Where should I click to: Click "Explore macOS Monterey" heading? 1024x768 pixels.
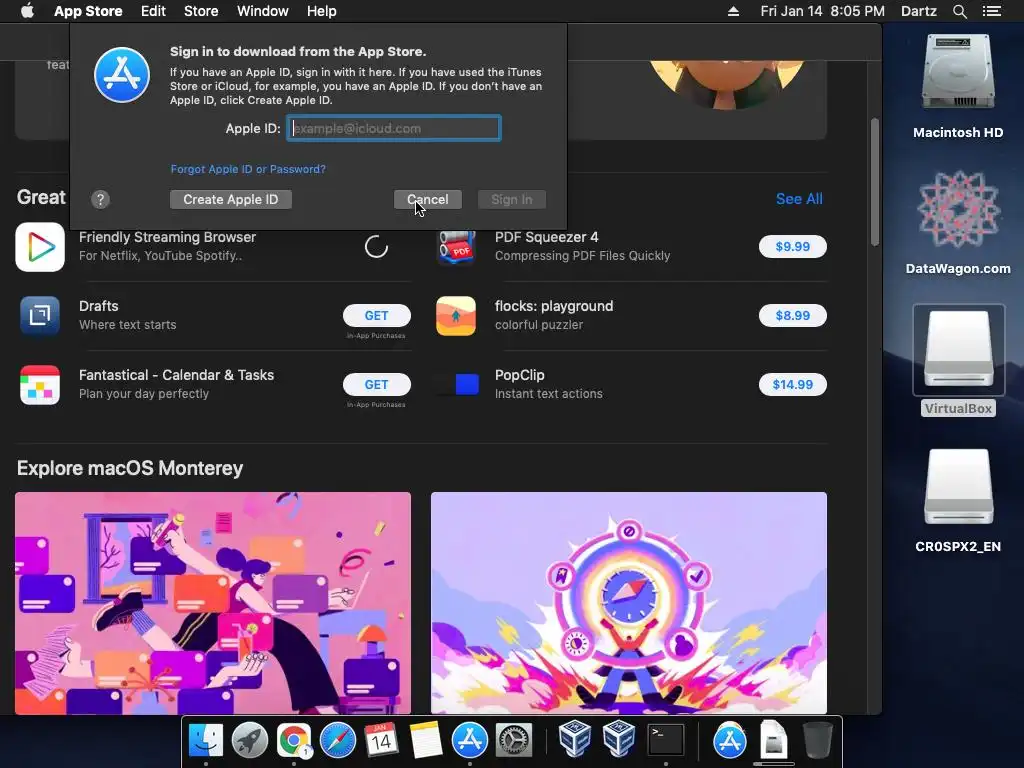click(130, 468)
